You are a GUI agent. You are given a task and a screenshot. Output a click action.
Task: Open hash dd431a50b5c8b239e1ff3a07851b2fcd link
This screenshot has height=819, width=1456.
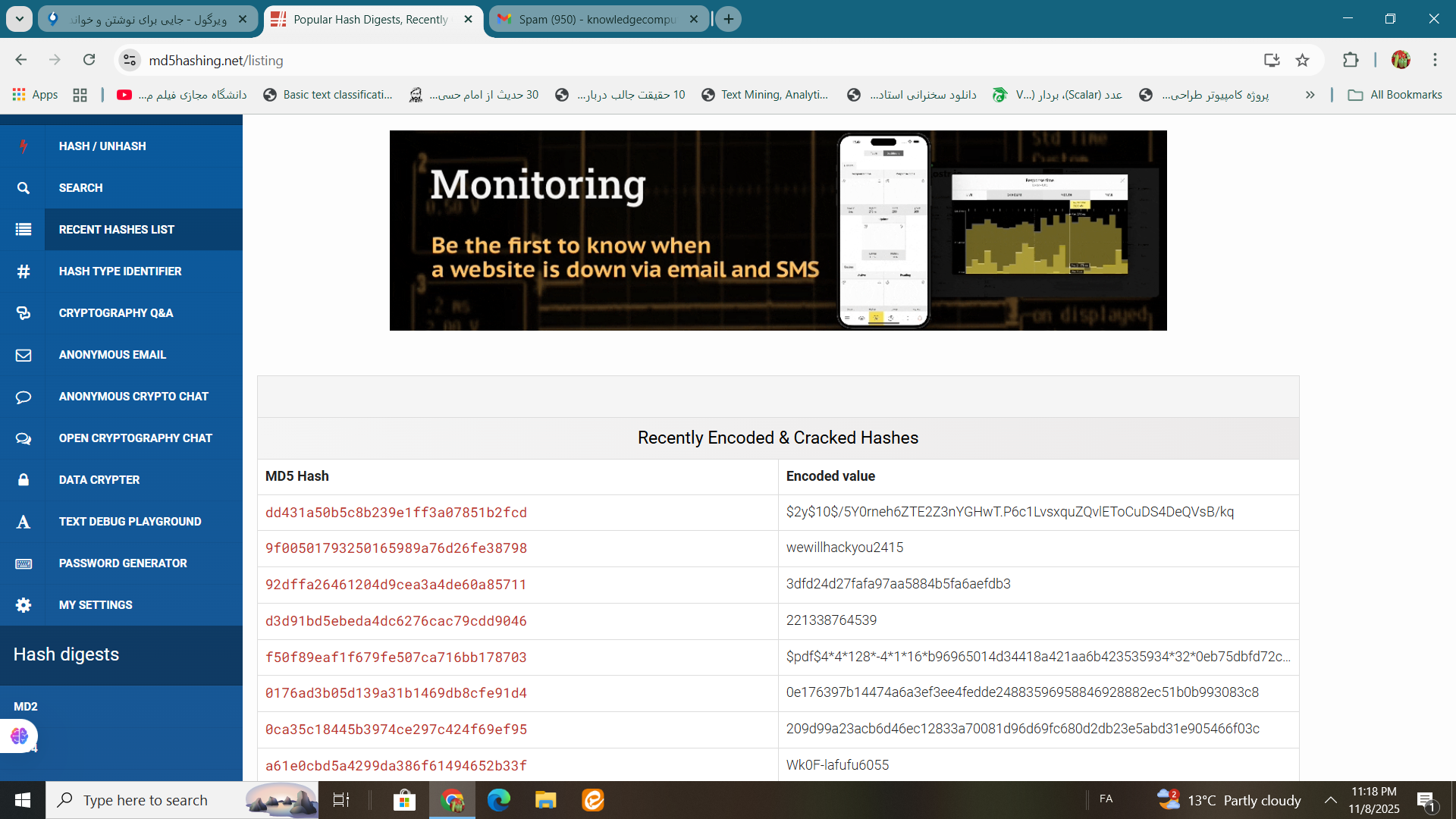coord(396,513)
